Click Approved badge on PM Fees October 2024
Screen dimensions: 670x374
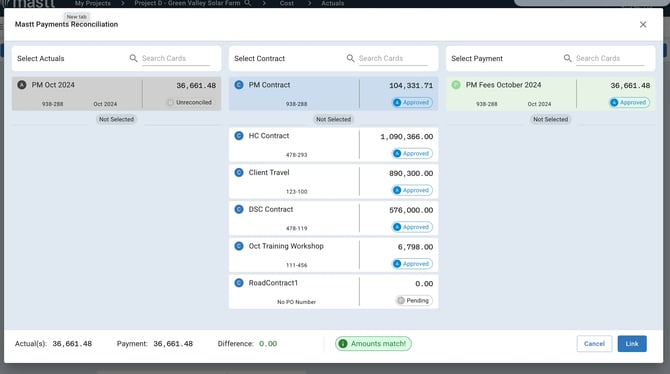pyautogui.click(x=629, y=103)
